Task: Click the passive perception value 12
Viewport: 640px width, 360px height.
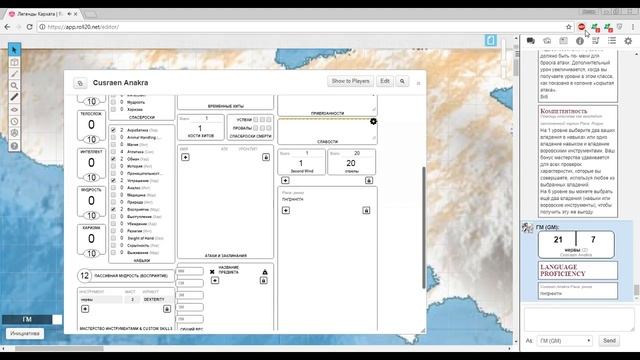Action: [84, 276]
